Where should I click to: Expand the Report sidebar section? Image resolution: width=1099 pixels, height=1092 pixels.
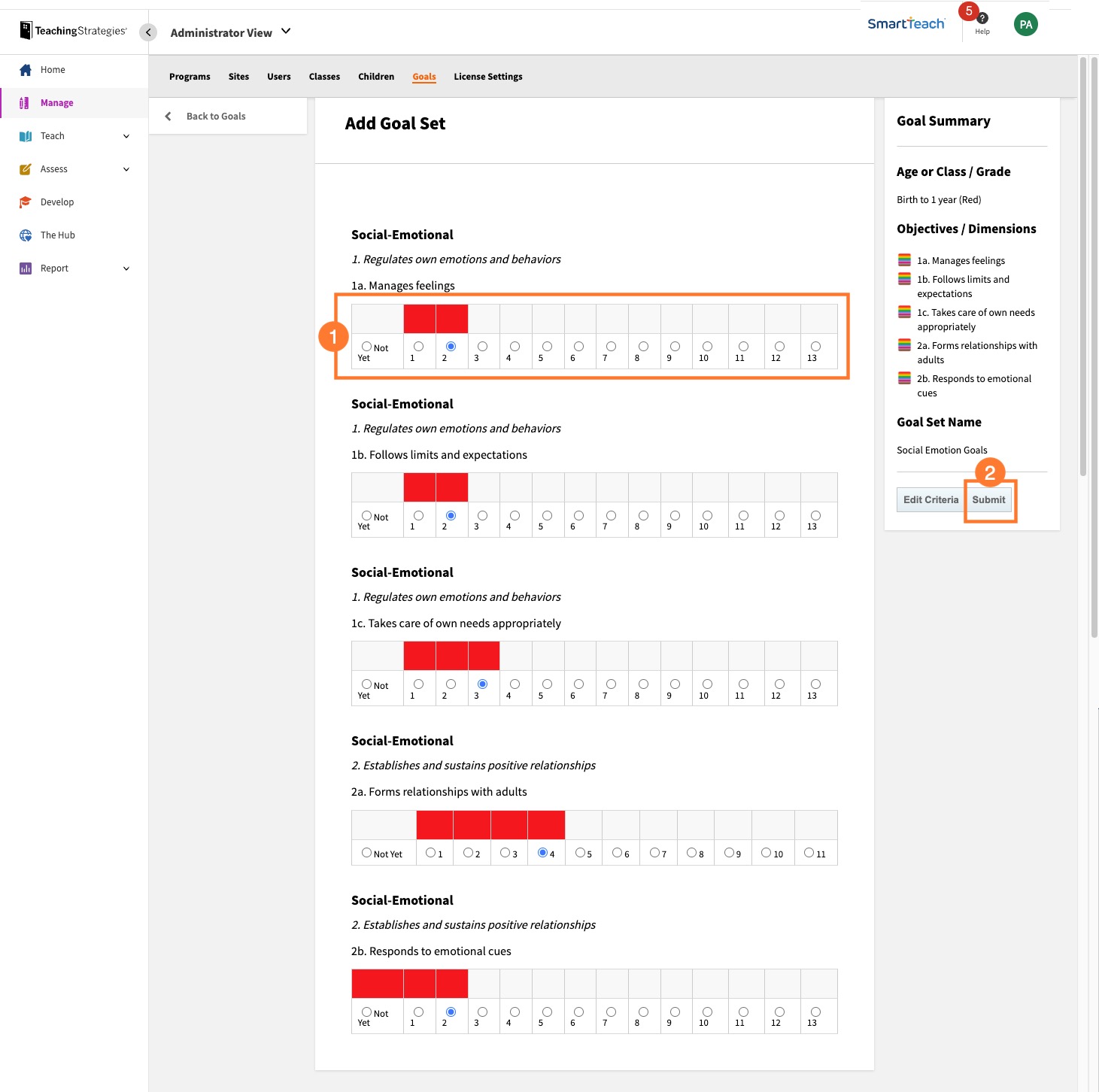click(x=126, y=268)
